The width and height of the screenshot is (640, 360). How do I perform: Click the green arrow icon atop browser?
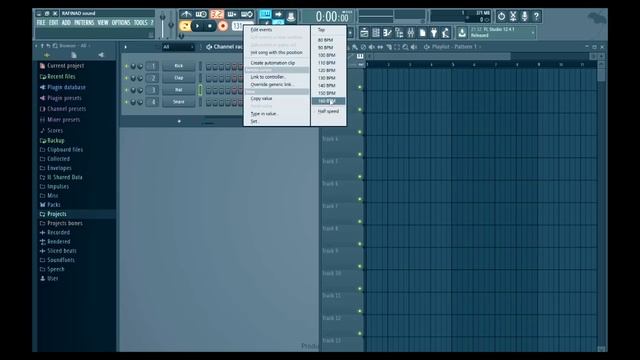click(x=47, y=55)
